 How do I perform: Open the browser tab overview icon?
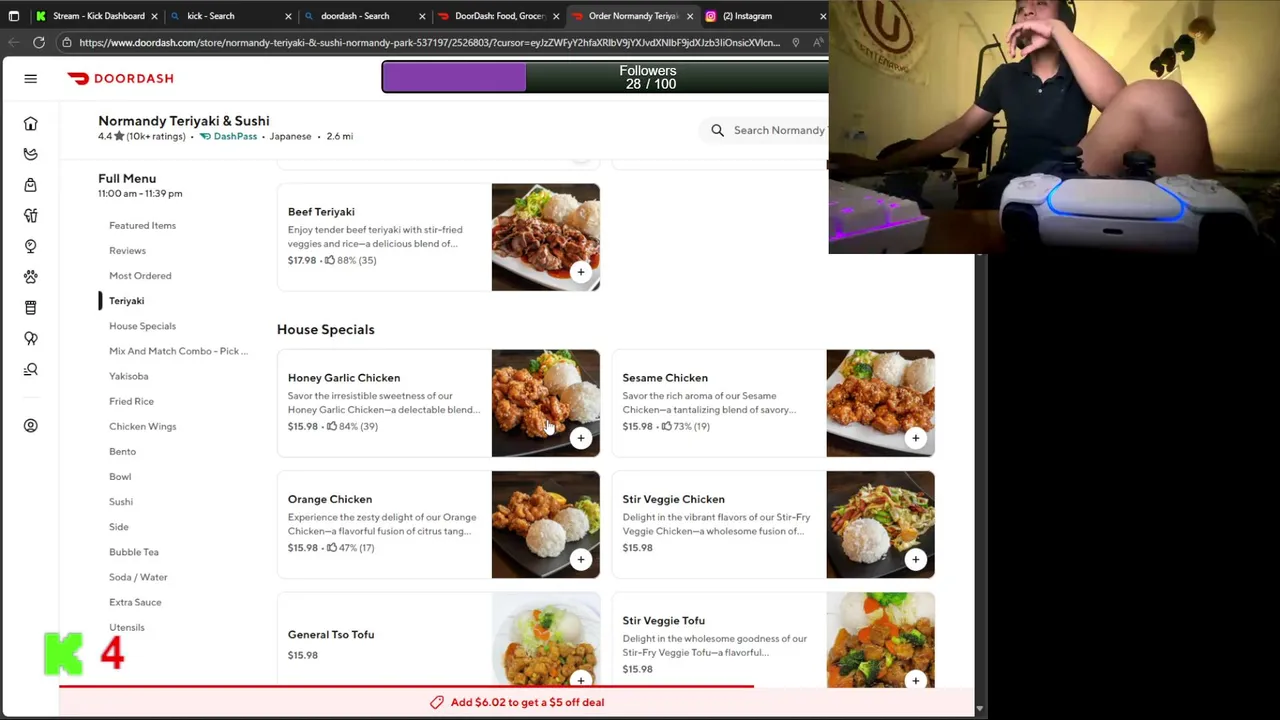point(14,16)
